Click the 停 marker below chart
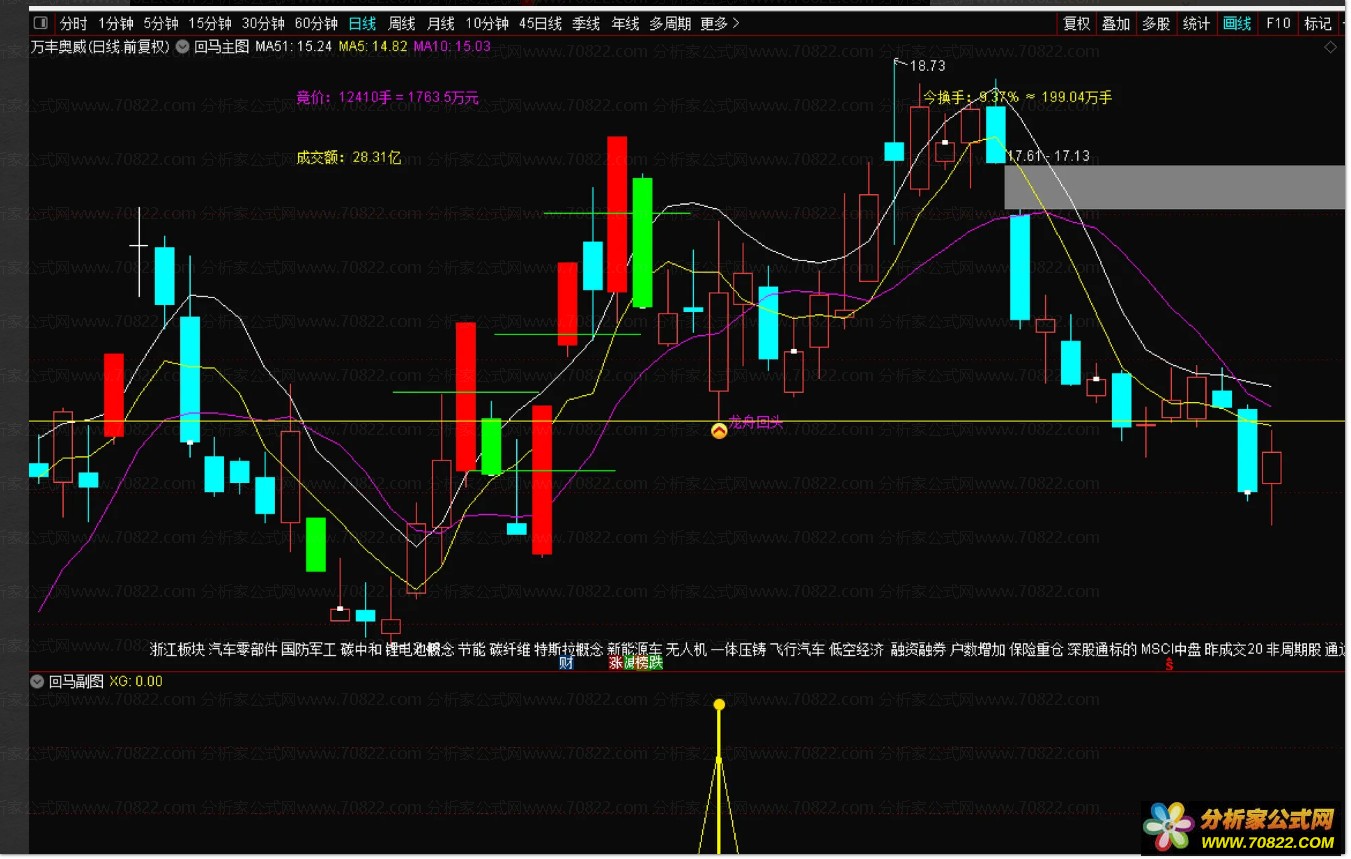Viewport: 1351px width, 859px height. 630,663
